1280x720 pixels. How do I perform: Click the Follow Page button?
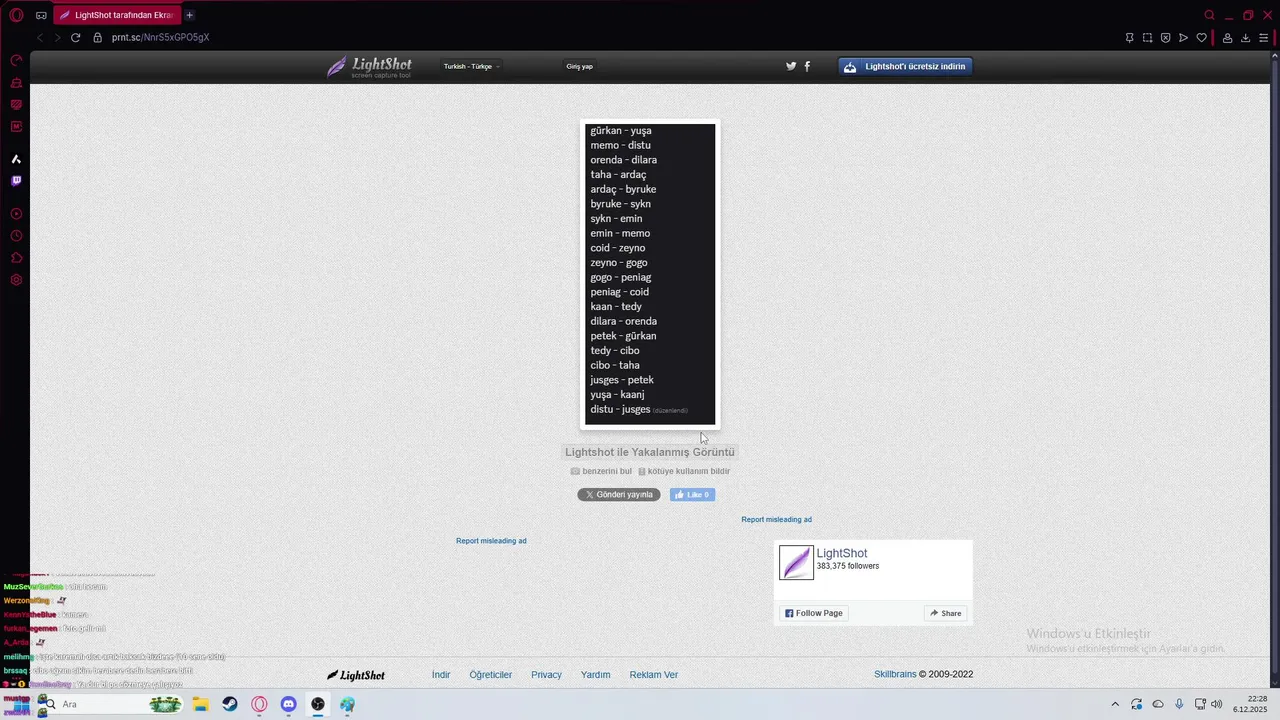(814, 613)
